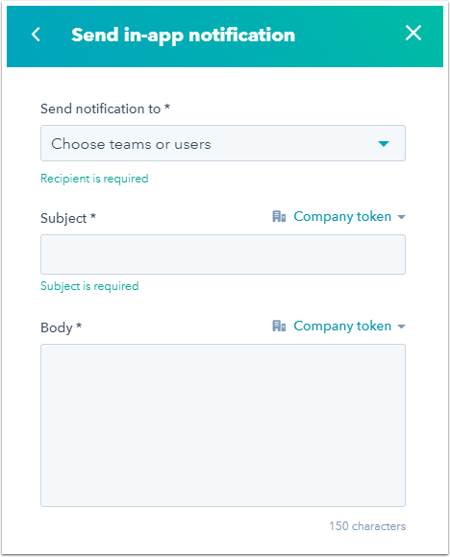Close the in-app notification panel
This screenshot has width=450, height=557.
coord(413,33)
